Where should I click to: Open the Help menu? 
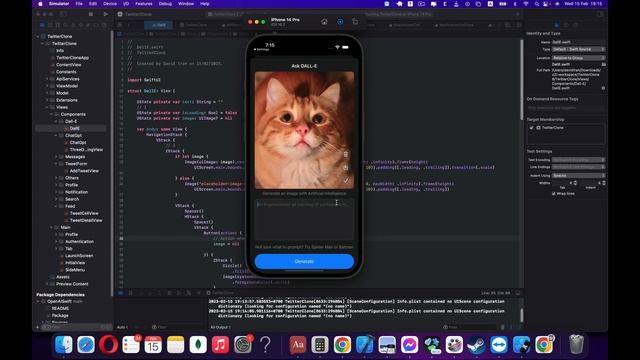[205, 4]
